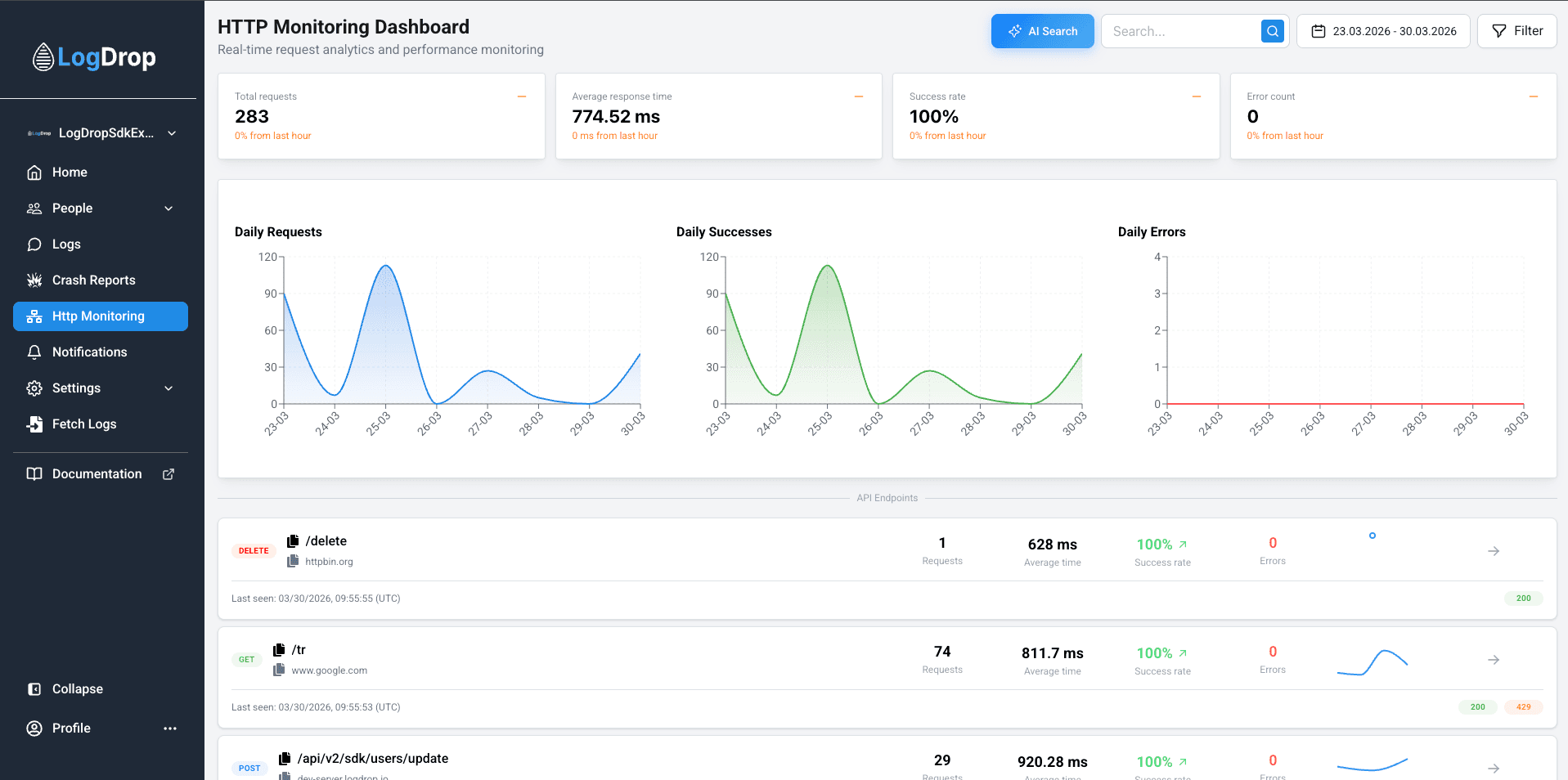Click Documentation external link icon

[168, 474]
